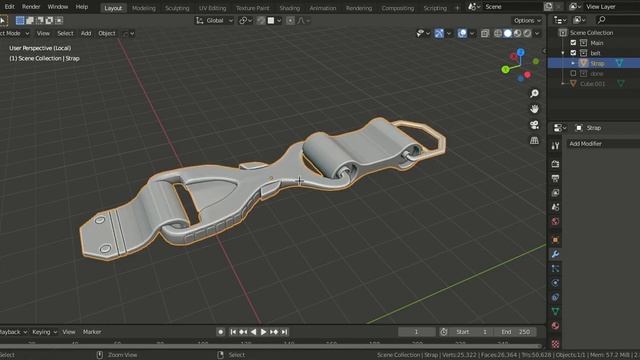This screenshot has width=640, height=360.
Task: Play the animation forward
Action: (263, 332)
